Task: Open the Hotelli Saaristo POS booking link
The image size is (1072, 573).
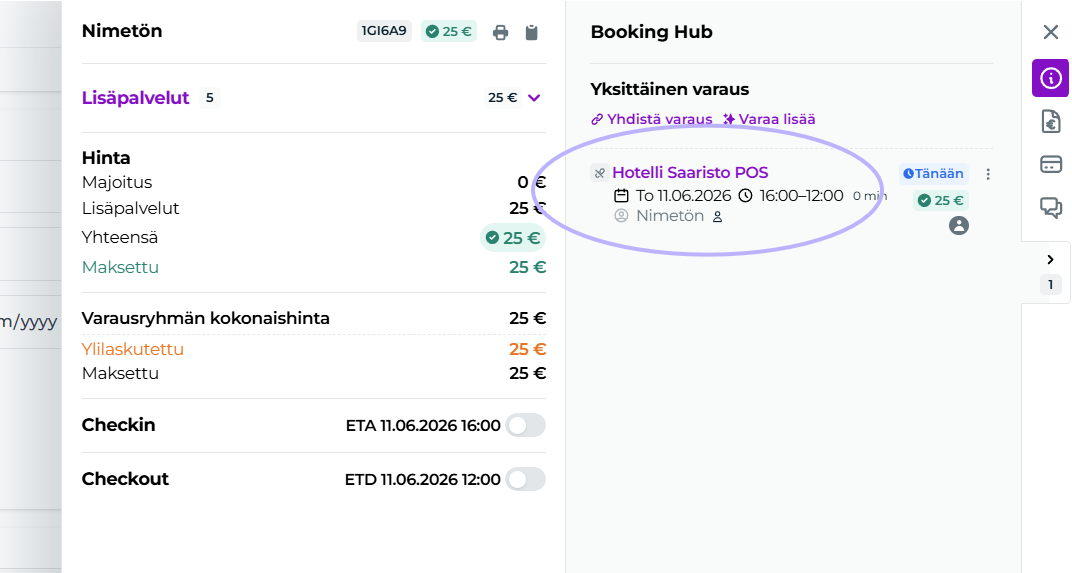Action: click(690, 172)
